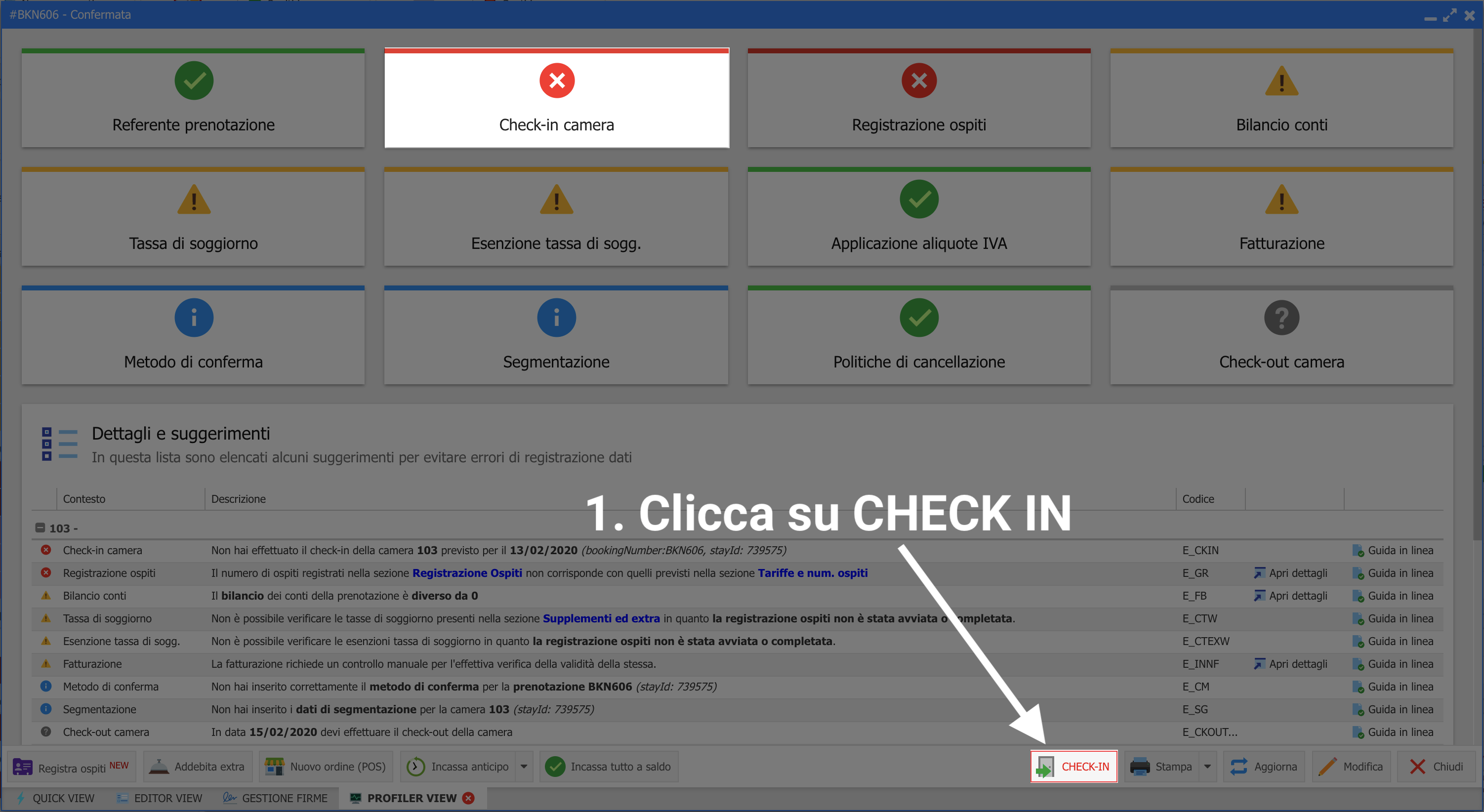1484x812 pixels.
Task: Collapse the 103 group row
Action: 40,528
